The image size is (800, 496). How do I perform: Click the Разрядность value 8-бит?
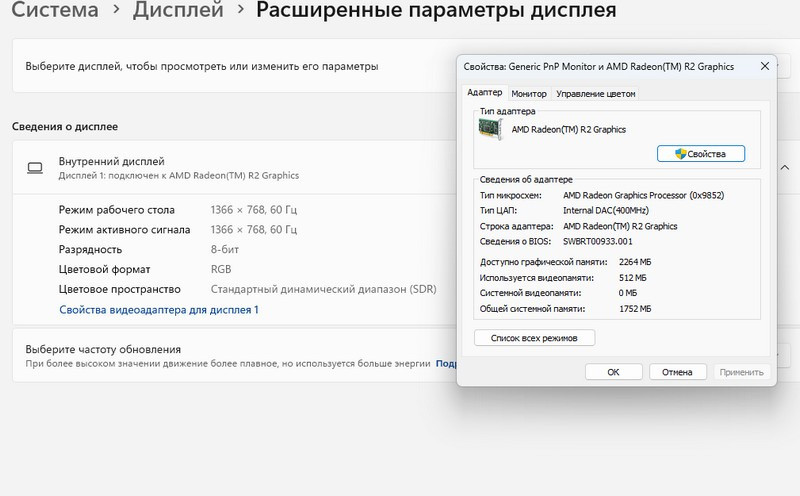pos(224,250)
